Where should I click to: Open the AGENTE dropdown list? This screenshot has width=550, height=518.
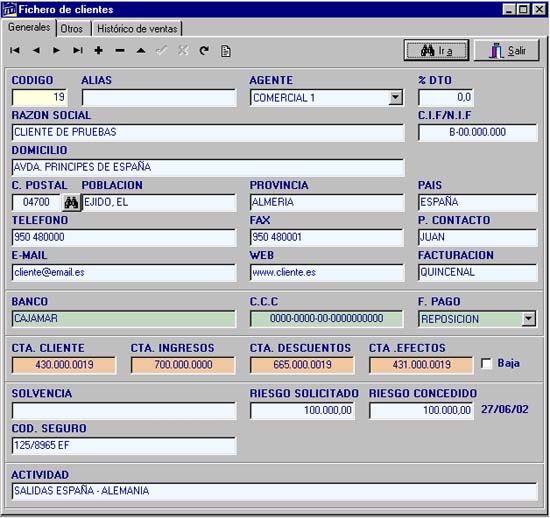click(396, 97)
